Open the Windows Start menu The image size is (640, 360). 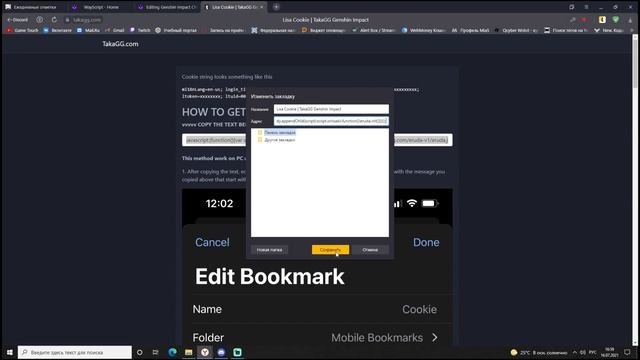pos(9,352)
